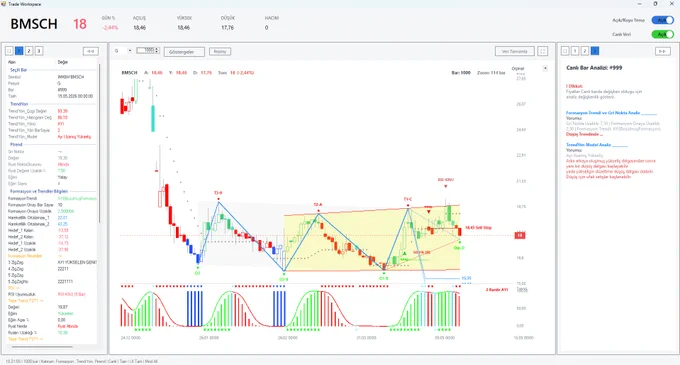Click the TrendYön_Model row
Viewport: 680px width, 365px height.
[52, 137]
